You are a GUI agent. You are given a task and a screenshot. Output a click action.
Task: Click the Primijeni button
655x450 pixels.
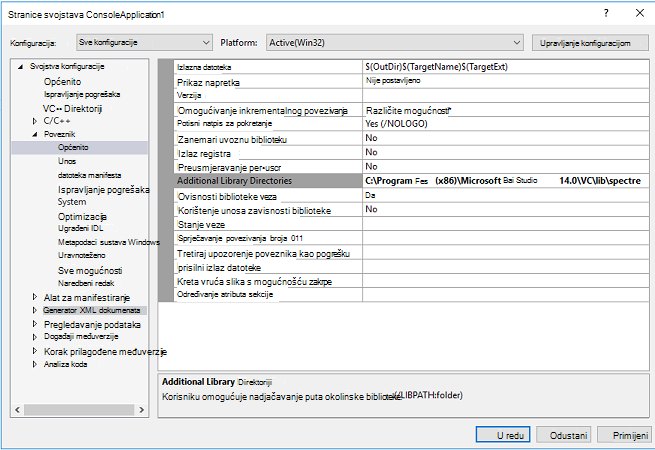pyautogui.click(x=625, y=435)
